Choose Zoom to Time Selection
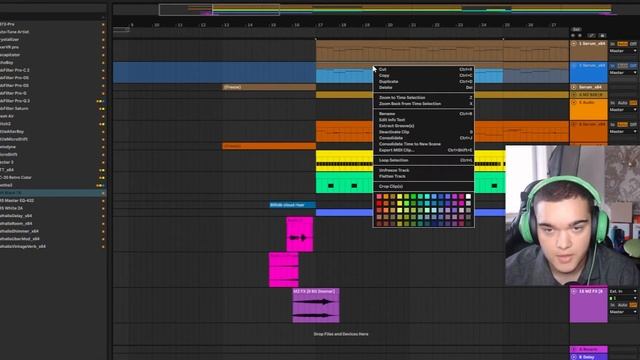This screenshot has height=360, width=640. point(424,98)
